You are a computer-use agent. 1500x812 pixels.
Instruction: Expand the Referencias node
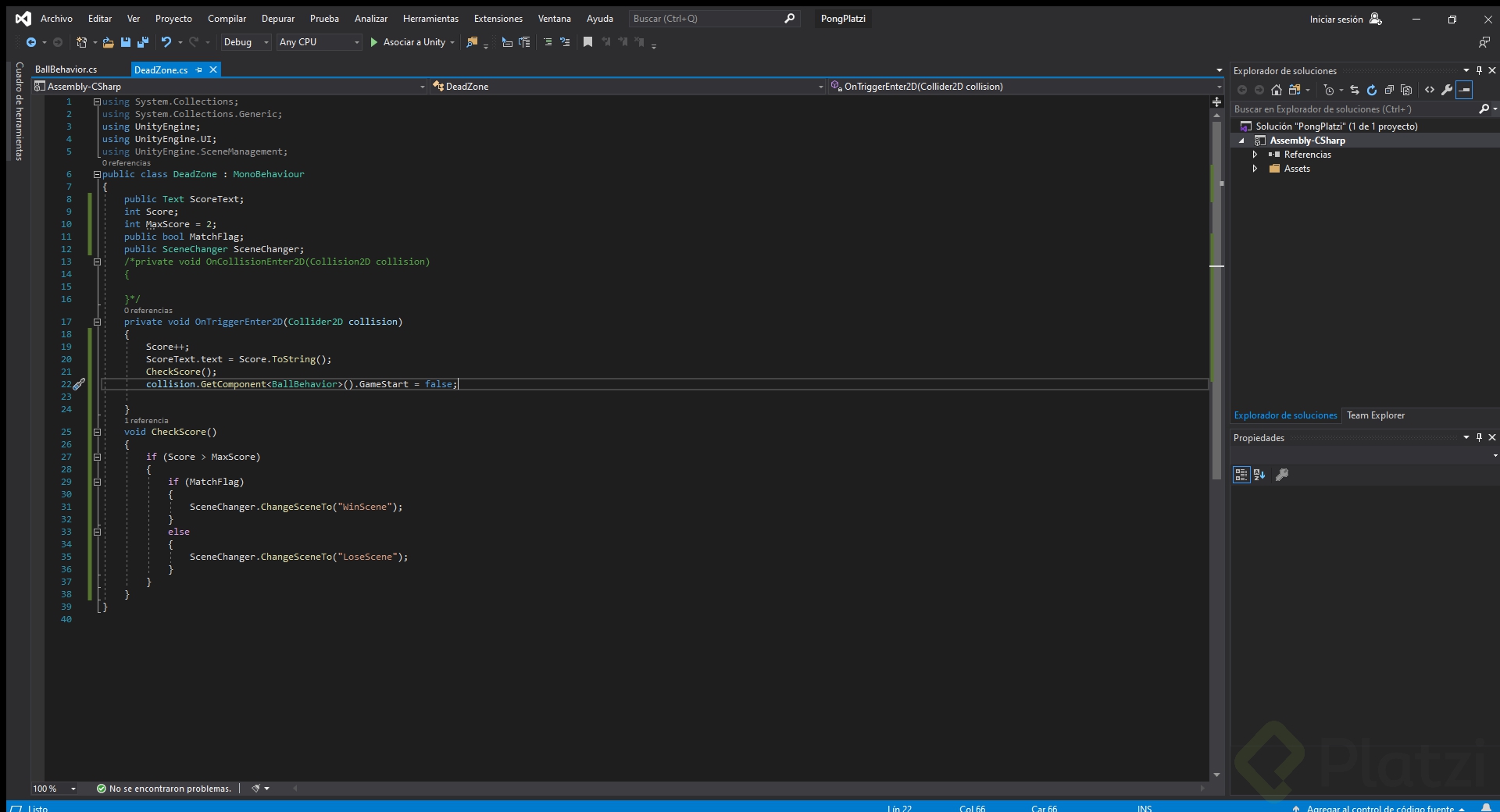pos(1256,154)
